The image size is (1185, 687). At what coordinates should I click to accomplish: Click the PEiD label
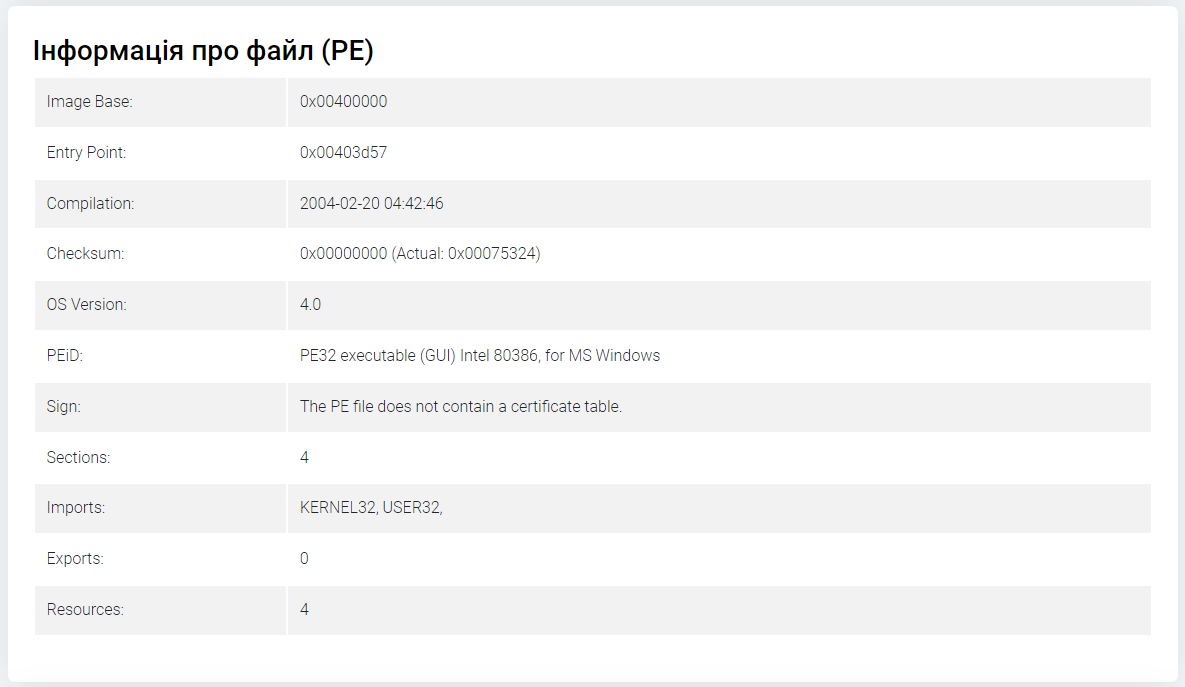click(64, 355)
